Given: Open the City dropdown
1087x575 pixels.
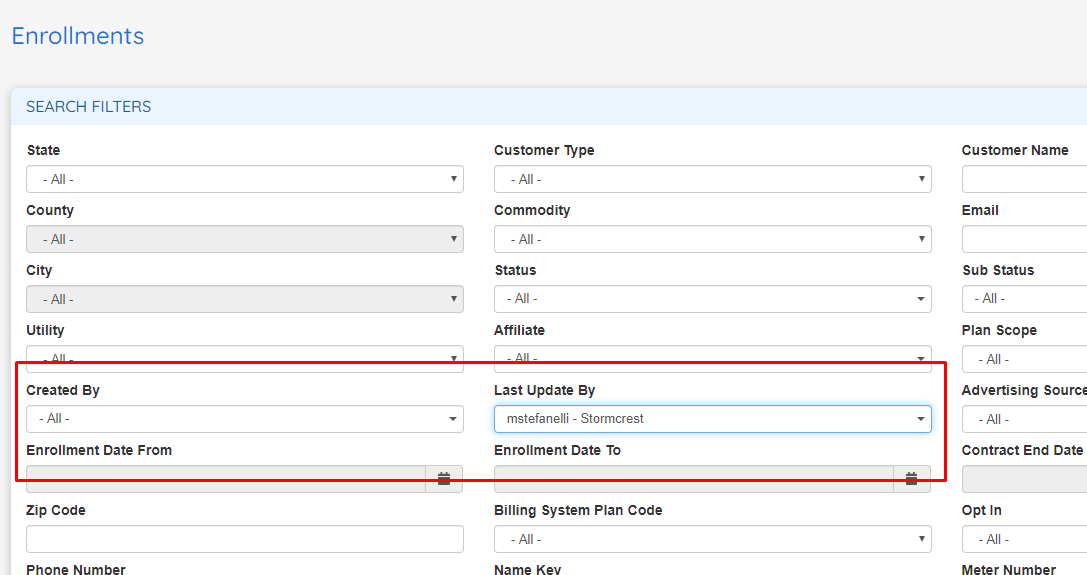Looking at the screenshot, I should coord(245,299).
